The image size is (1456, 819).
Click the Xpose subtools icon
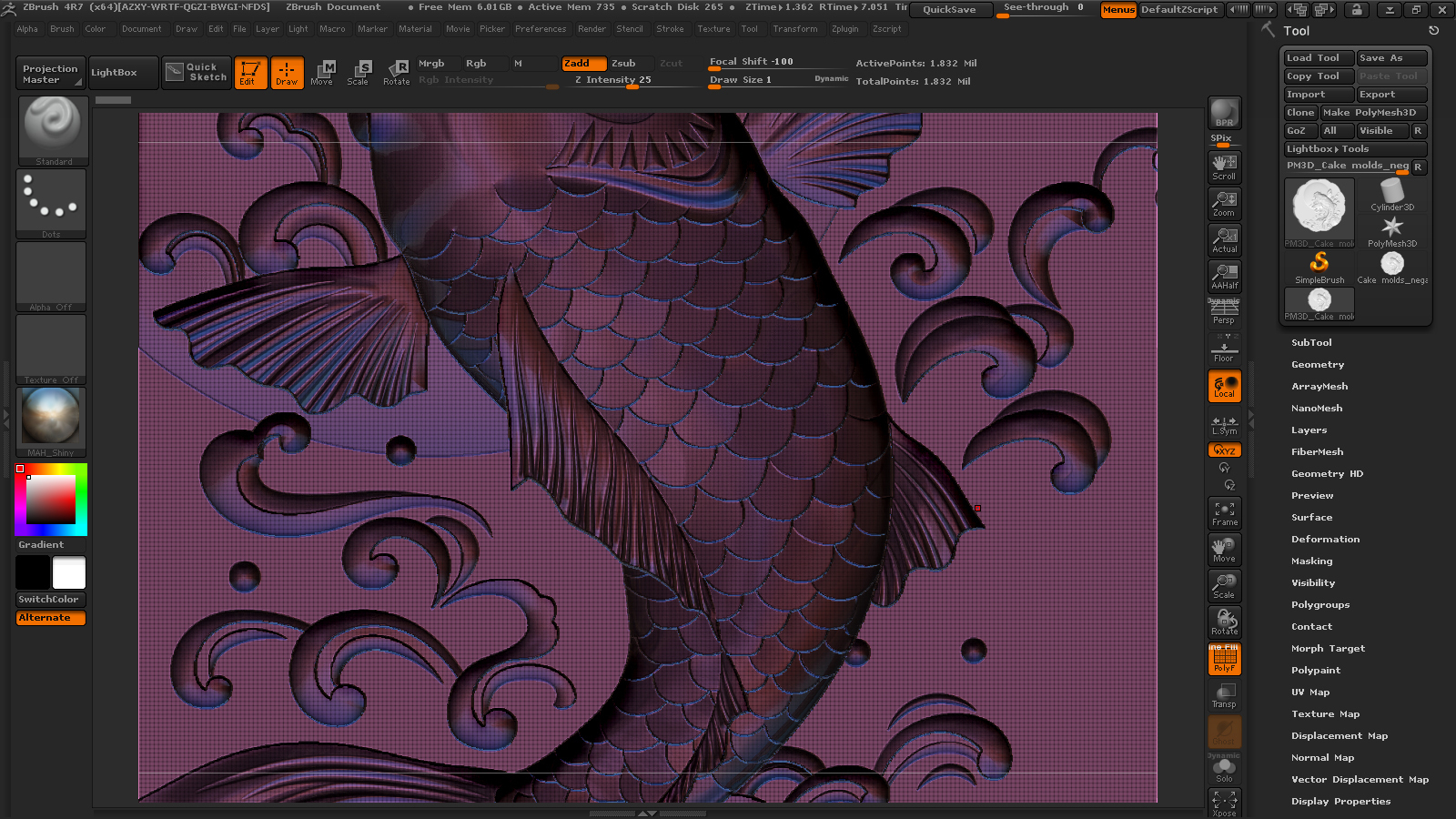pos(1224,803)
